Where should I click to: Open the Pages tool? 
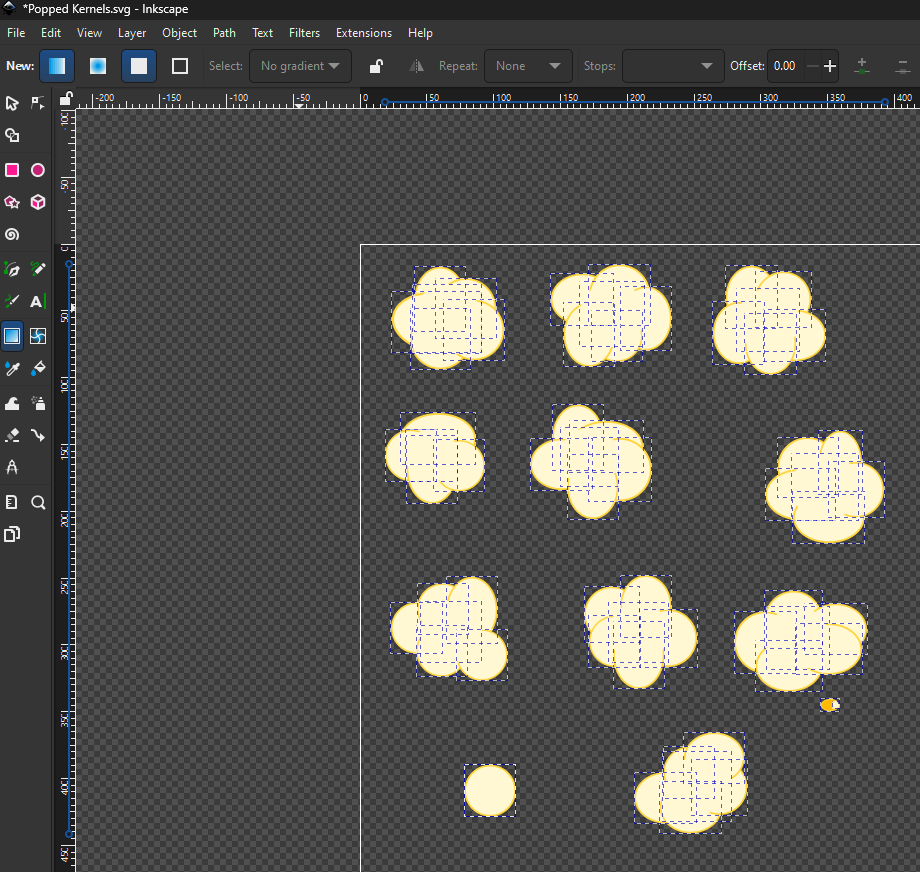pos(12,535)
